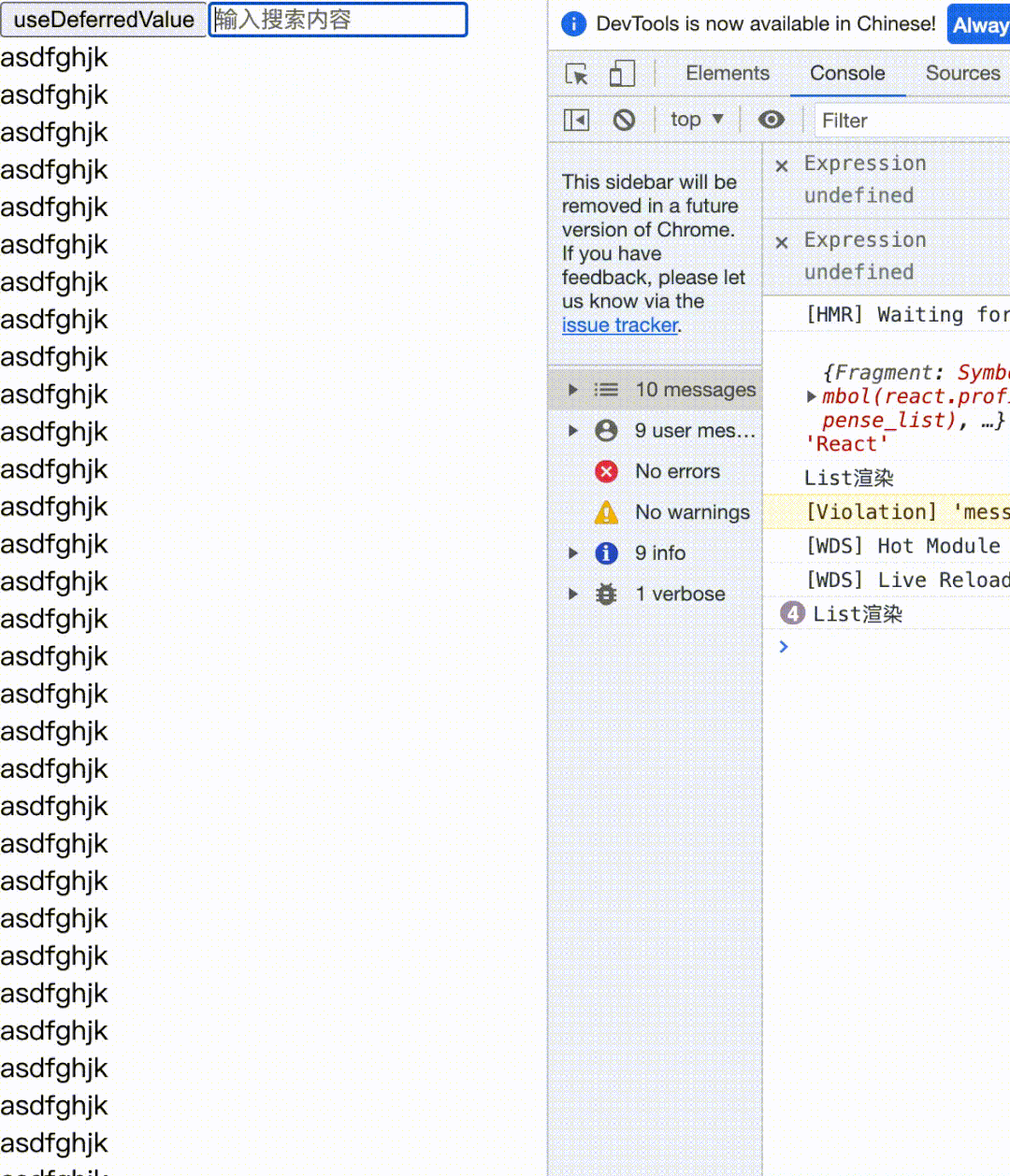
Task: Open the top context dropdown
Action: pos(698,120)
